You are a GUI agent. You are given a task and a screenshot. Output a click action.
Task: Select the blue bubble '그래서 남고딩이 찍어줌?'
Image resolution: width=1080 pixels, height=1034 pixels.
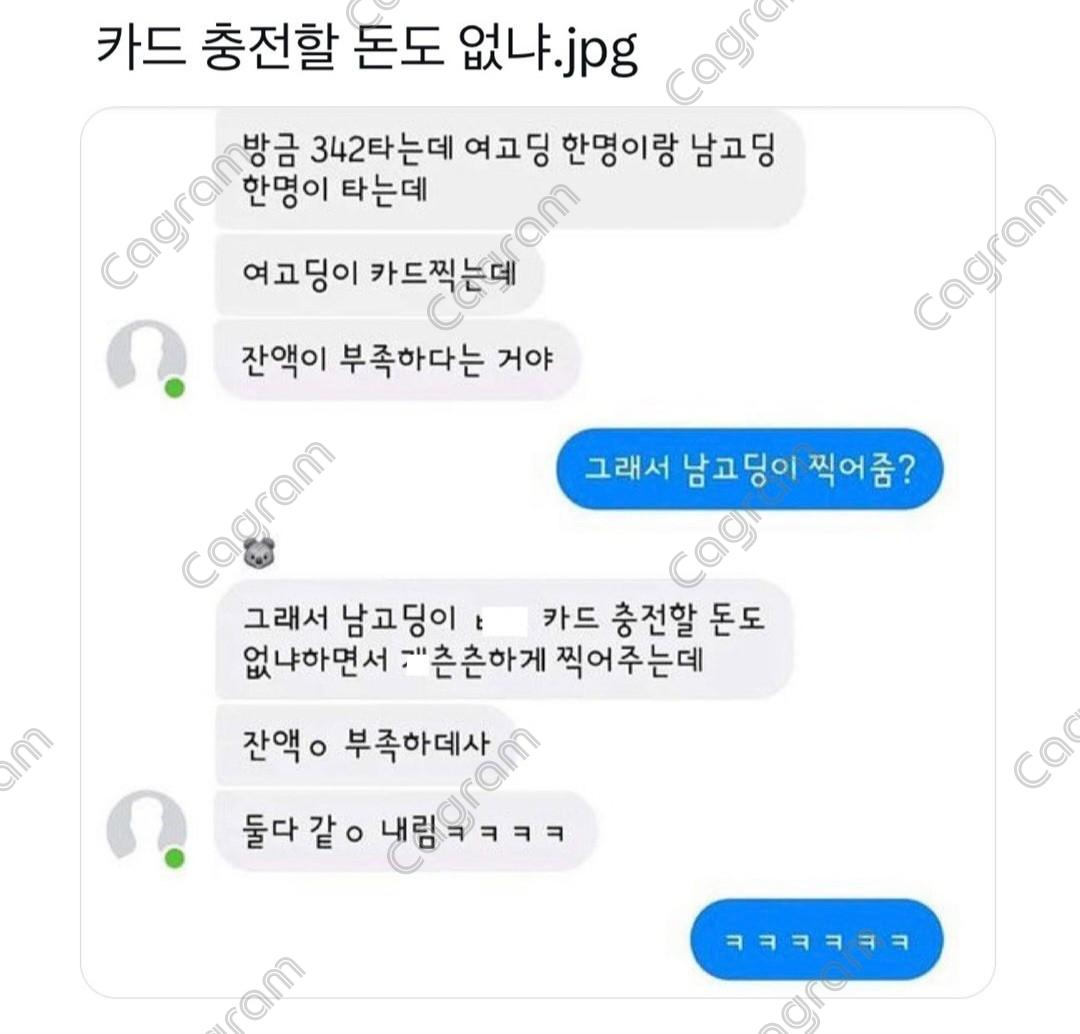tap(749, 469)
